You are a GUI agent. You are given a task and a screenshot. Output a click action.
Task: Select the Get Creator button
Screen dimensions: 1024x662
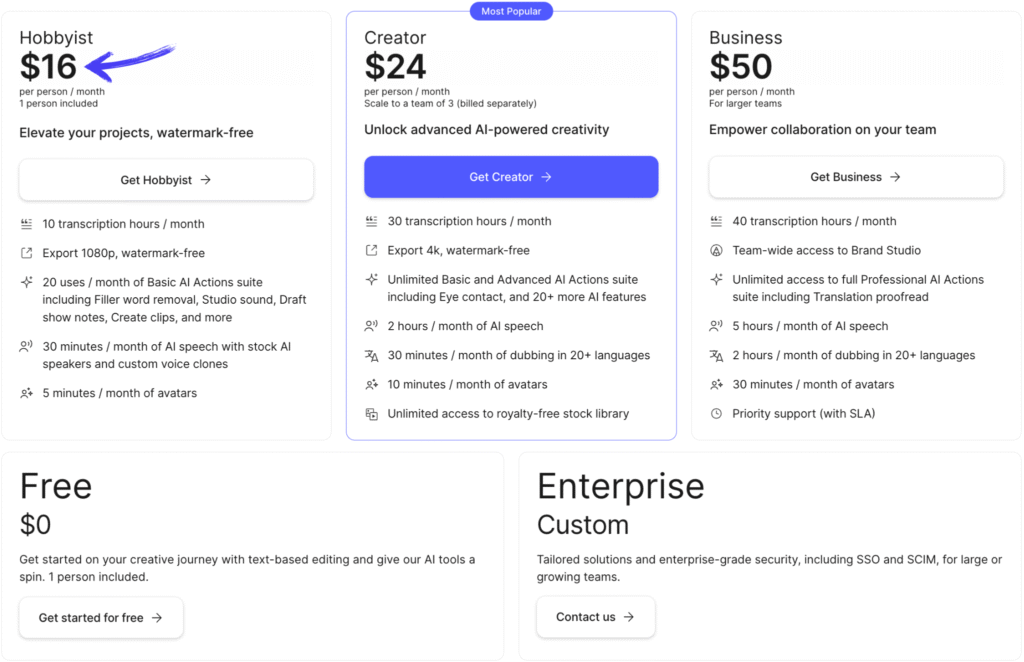[x=511, y=177]
